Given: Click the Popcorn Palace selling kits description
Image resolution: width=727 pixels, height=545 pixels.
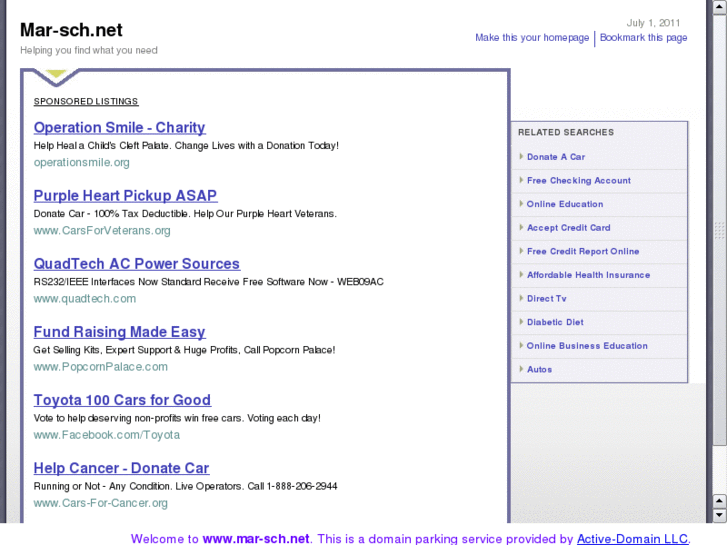Looking at the screenshot, I should [x=184, y=350].
